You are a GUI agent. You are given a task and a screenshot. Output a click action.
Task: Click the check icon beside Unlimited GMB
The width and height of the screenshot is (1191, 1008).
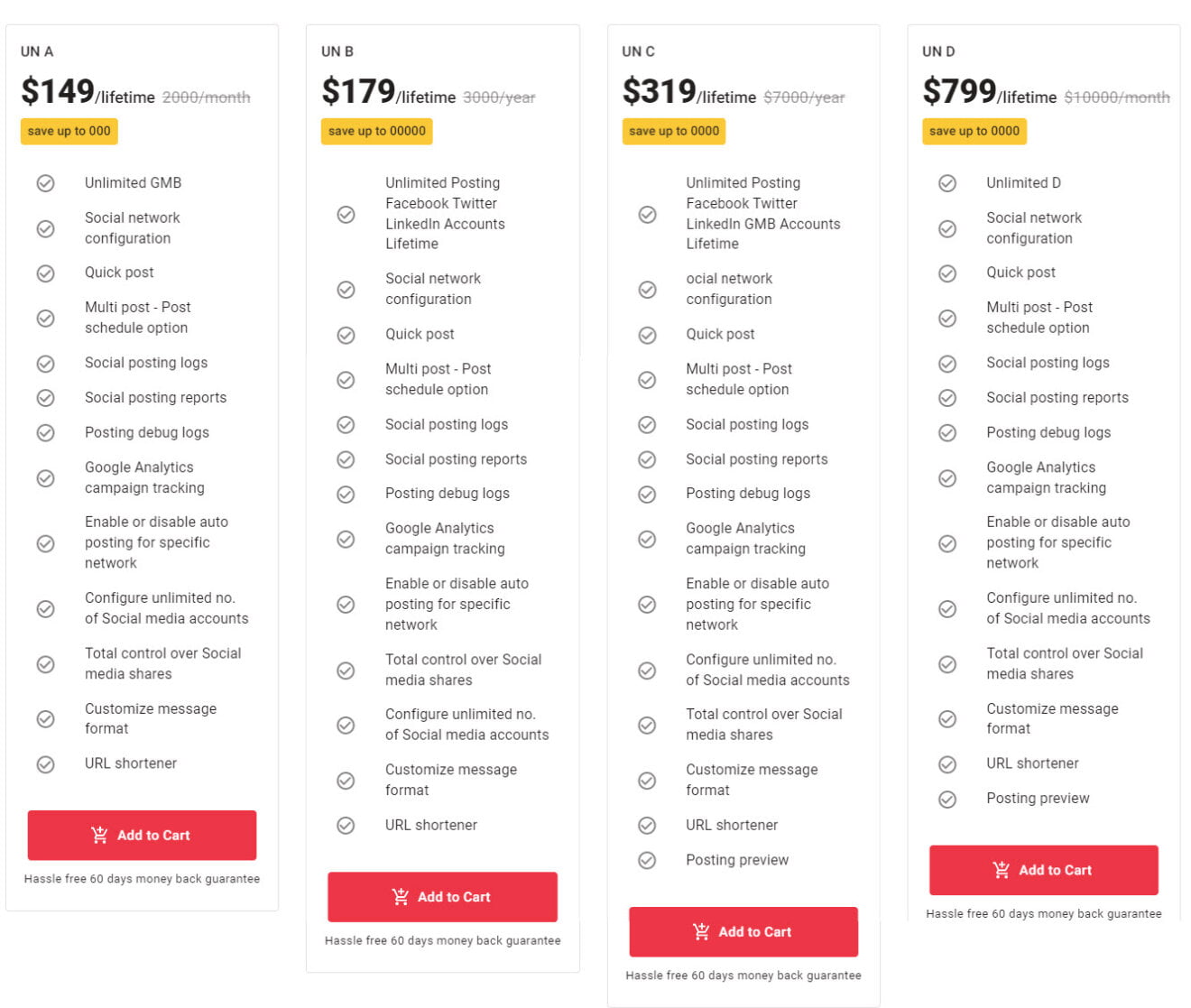(45, 183)
